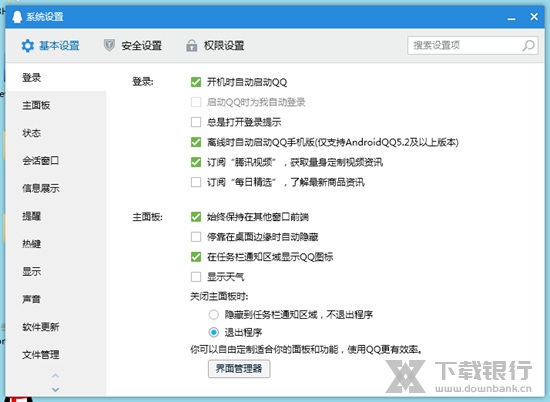Click the QQ penguin icon in title bar
Image resolution: width=550 pixels, height=402 pixels.
click(17, 16)
